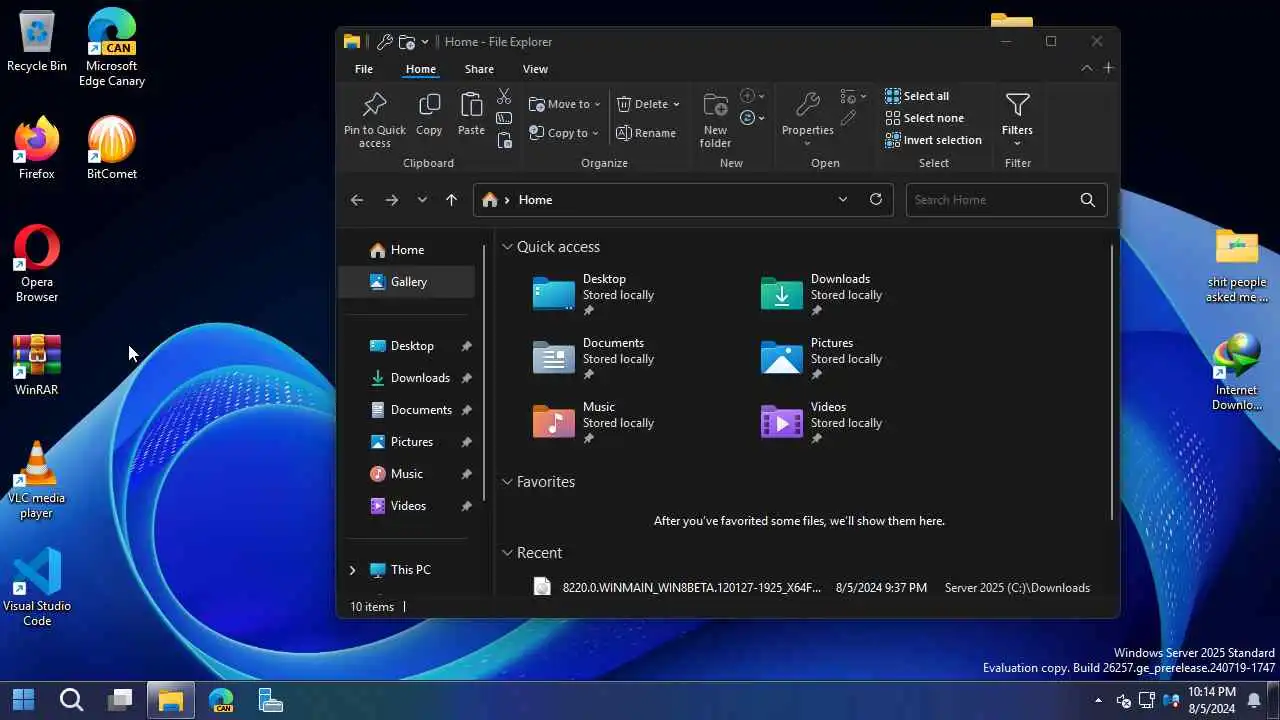1280x720 pixels.
Task: Collapse the Recent section
Action: (x=508, y=553)
